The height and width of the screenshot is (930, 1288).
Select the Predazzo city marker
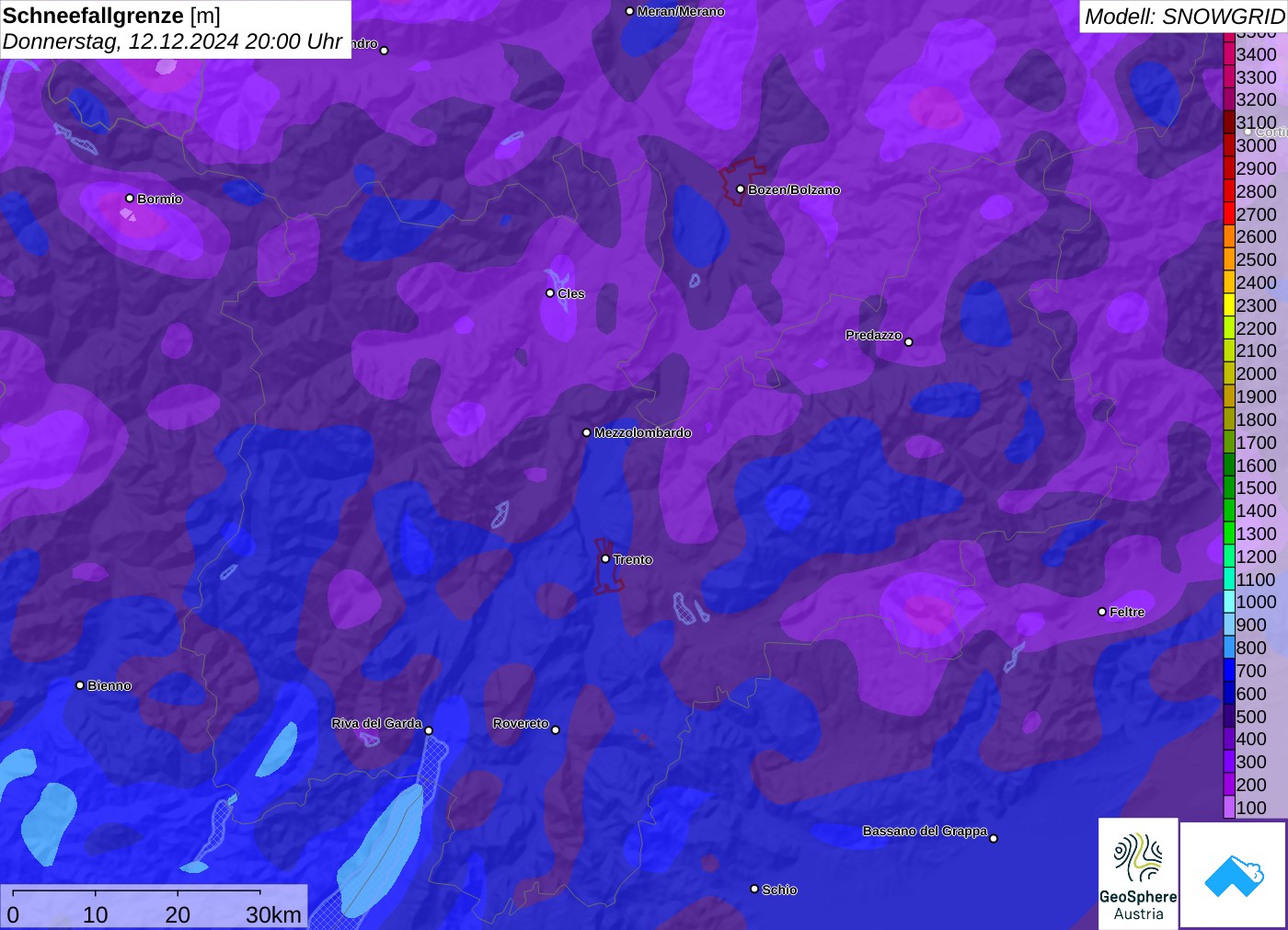909,342
